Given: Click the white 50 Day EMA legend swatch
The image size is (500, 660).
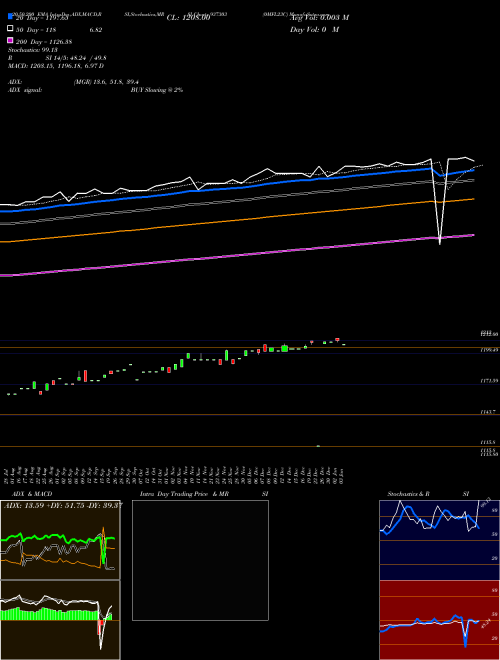Looking at the screenshot, I should coord(11,29).
